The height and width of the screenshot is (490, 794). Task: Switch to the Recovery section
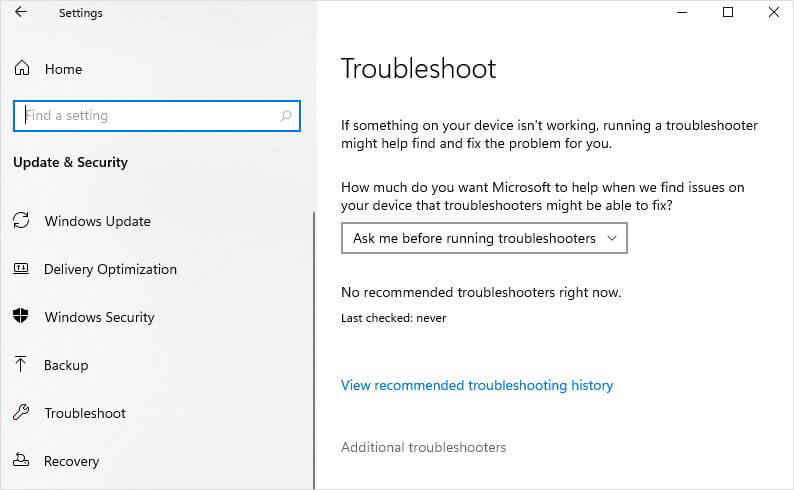(71, 461)
